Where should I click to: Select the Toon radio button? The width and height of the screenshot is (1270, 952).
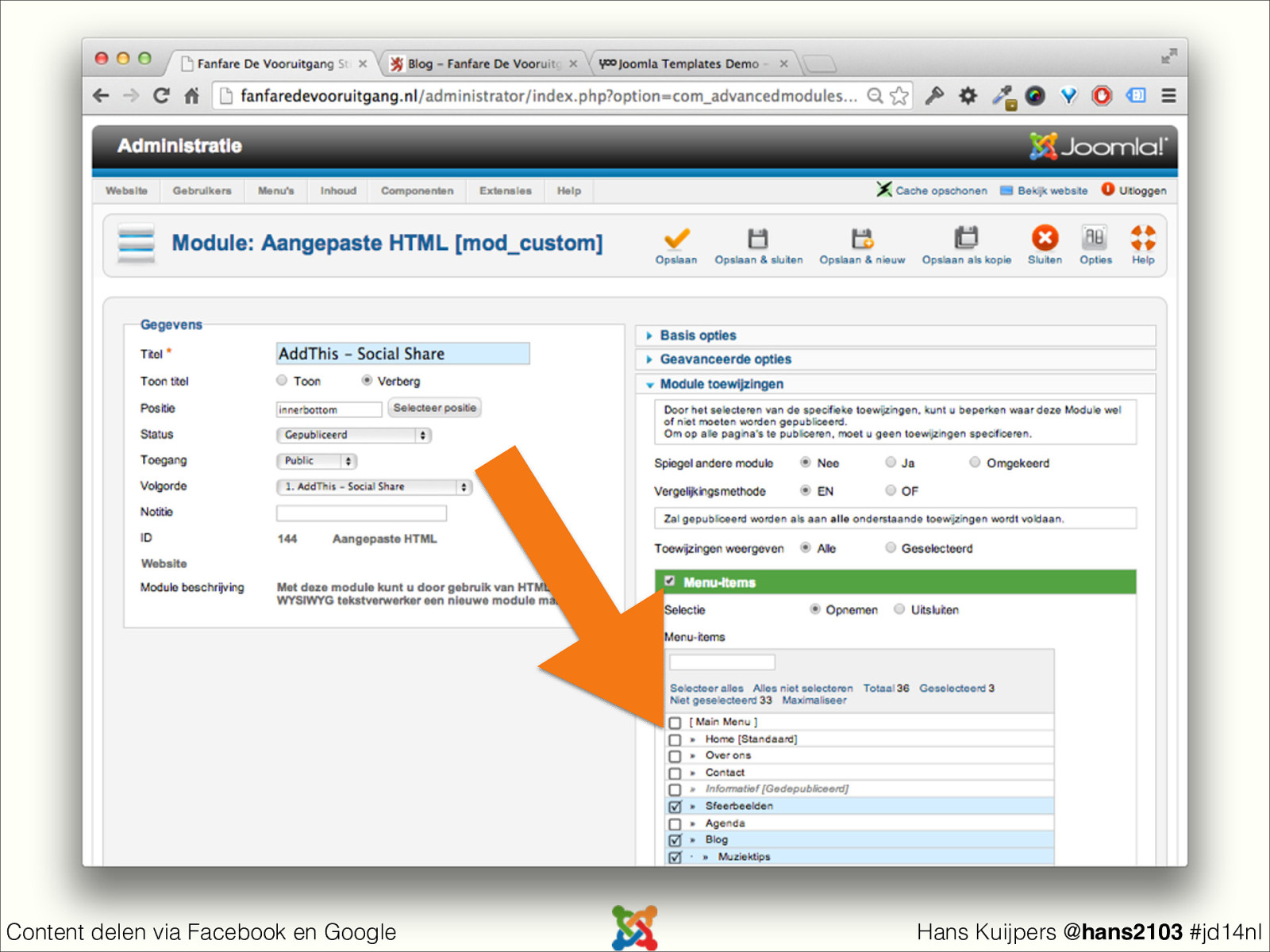[x=282, y=381]
